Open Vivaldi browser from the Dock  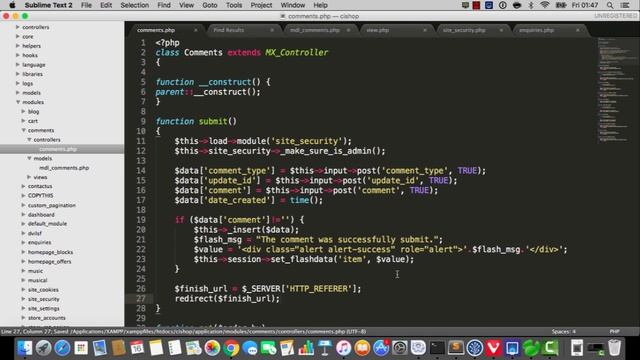[x=493, y=348]
